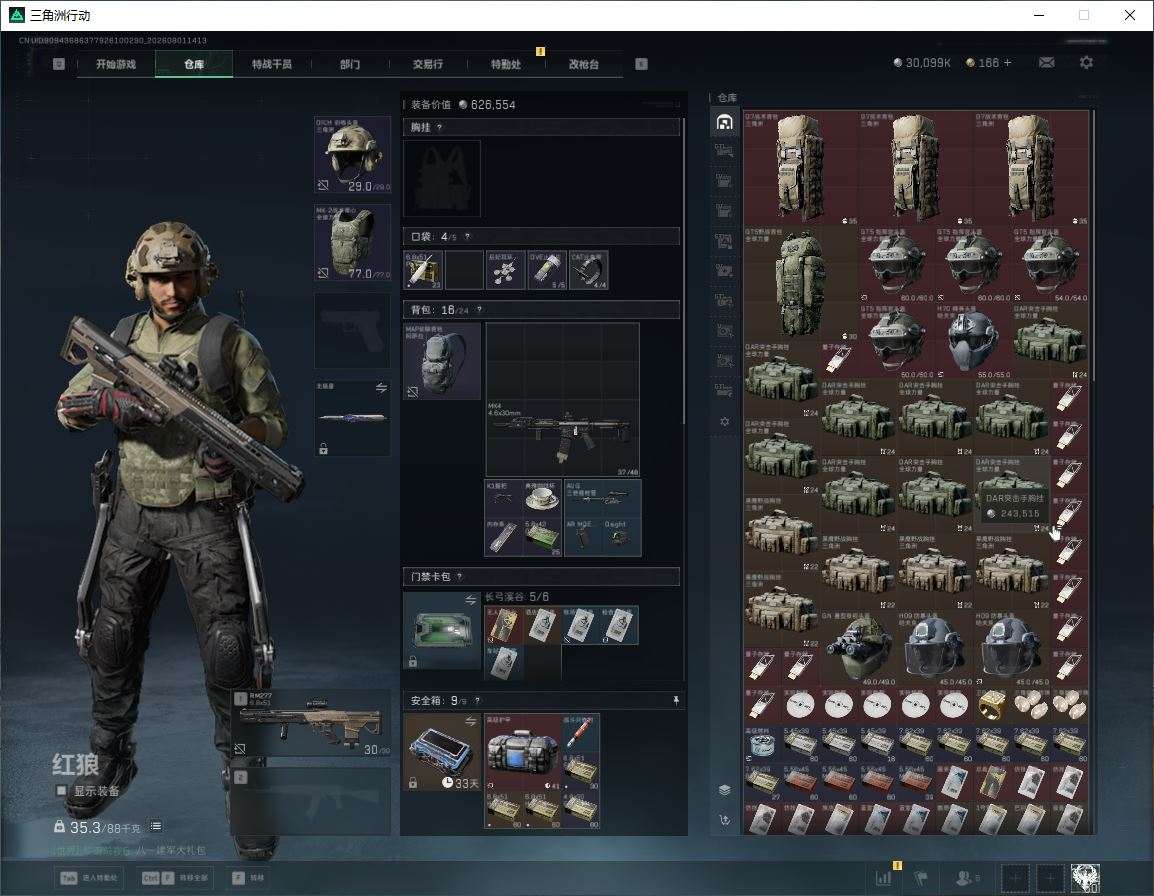Click the empty pistol slot
This screenshot has height=896, width=1154.
353,330
